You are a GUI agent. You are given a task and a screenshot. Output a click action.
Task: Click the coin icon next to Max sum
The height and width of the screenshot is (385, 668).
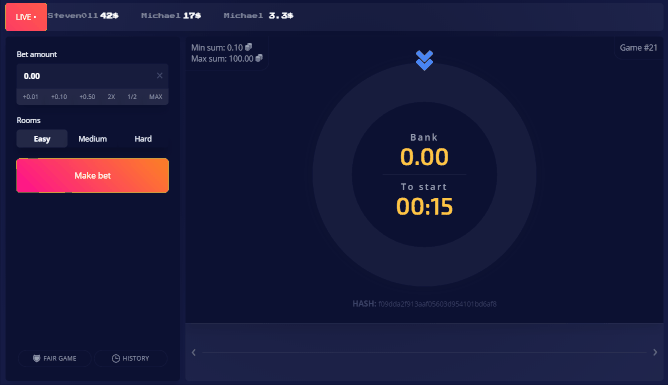tap(259, 58)
